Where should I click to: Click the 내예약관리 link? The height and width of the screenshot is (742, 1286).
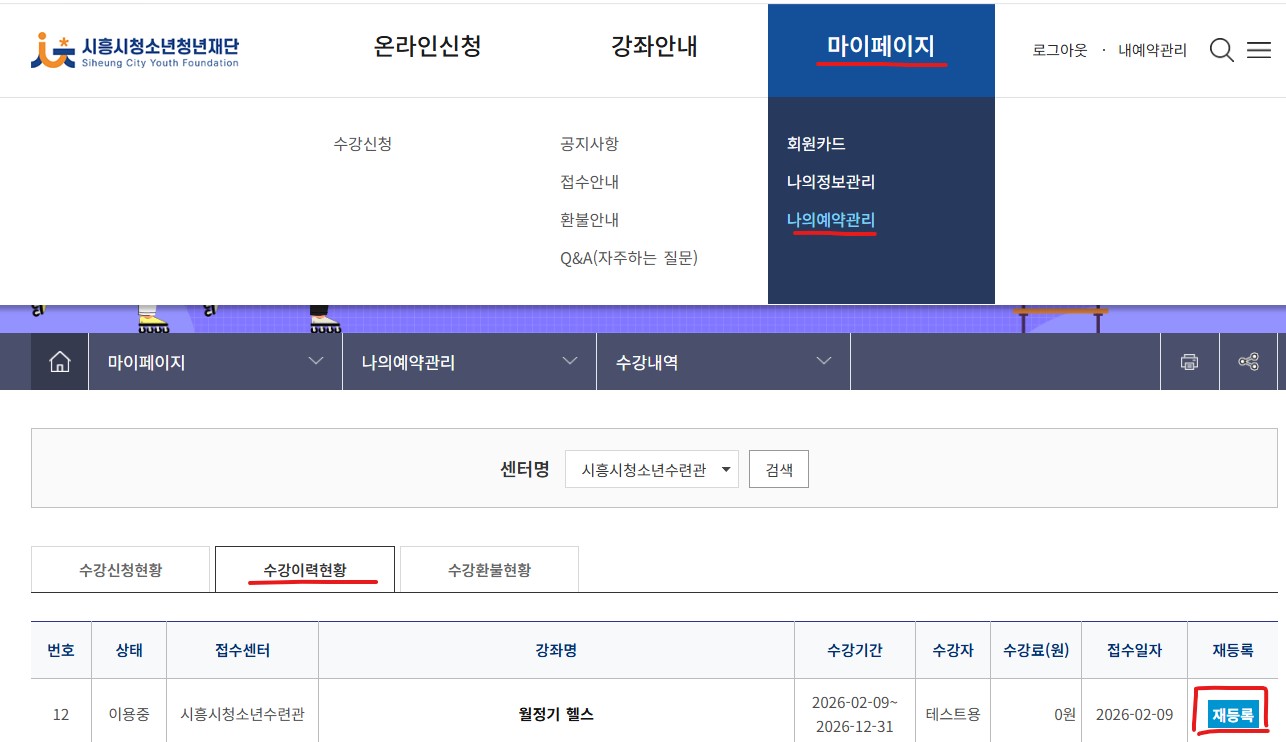1152,50
